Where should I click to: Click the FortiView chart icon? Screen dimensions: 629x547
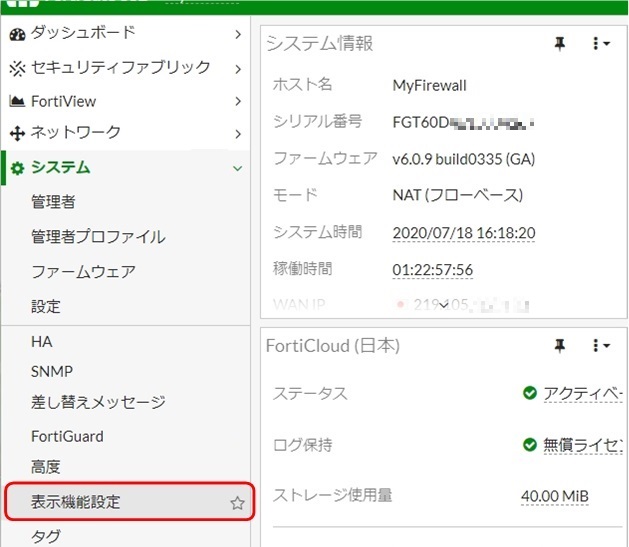click(17, 101)
